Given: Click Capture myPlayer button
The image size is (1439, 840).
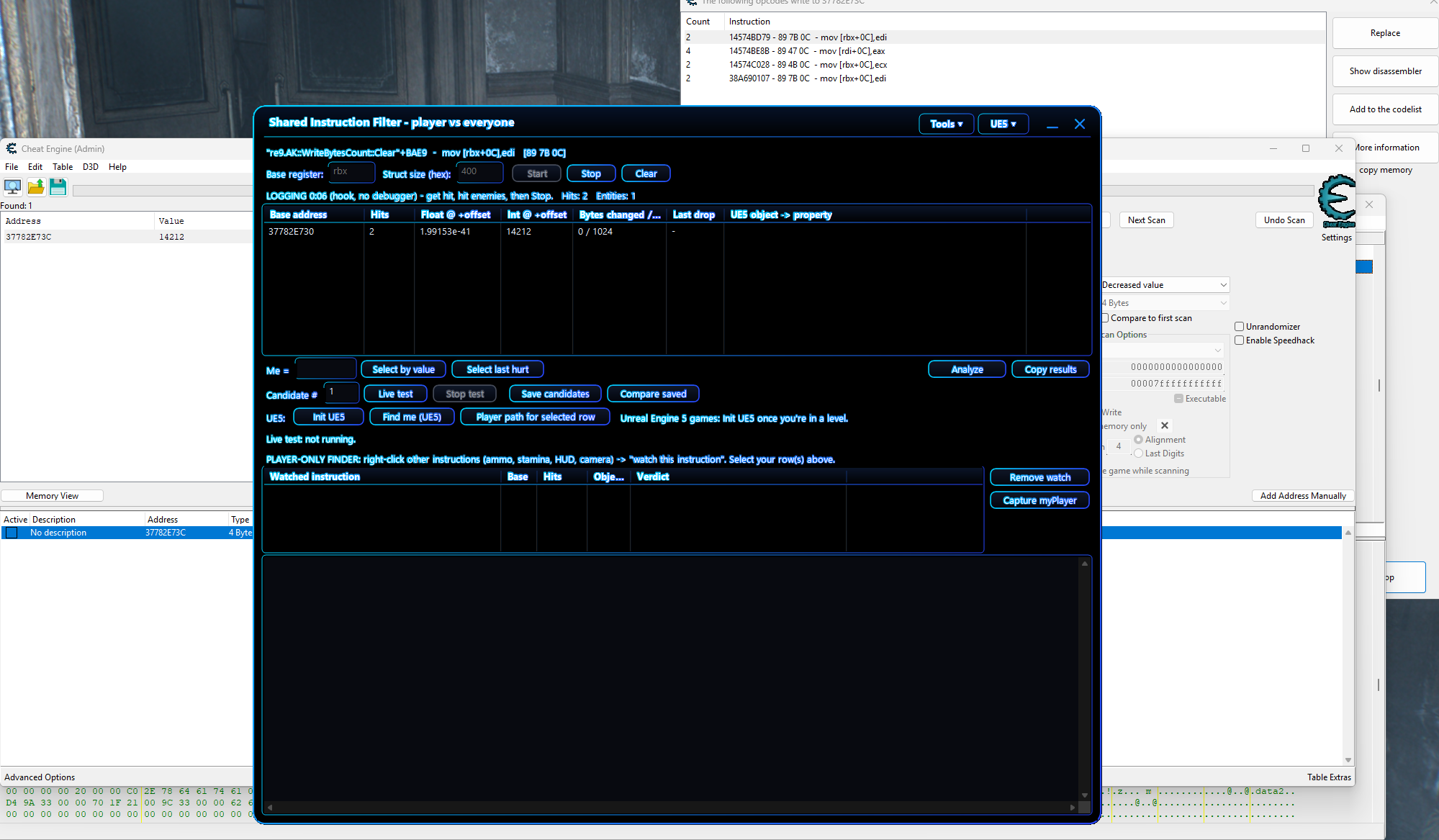Looking at the screenshot, I should tap(1039, 500).
